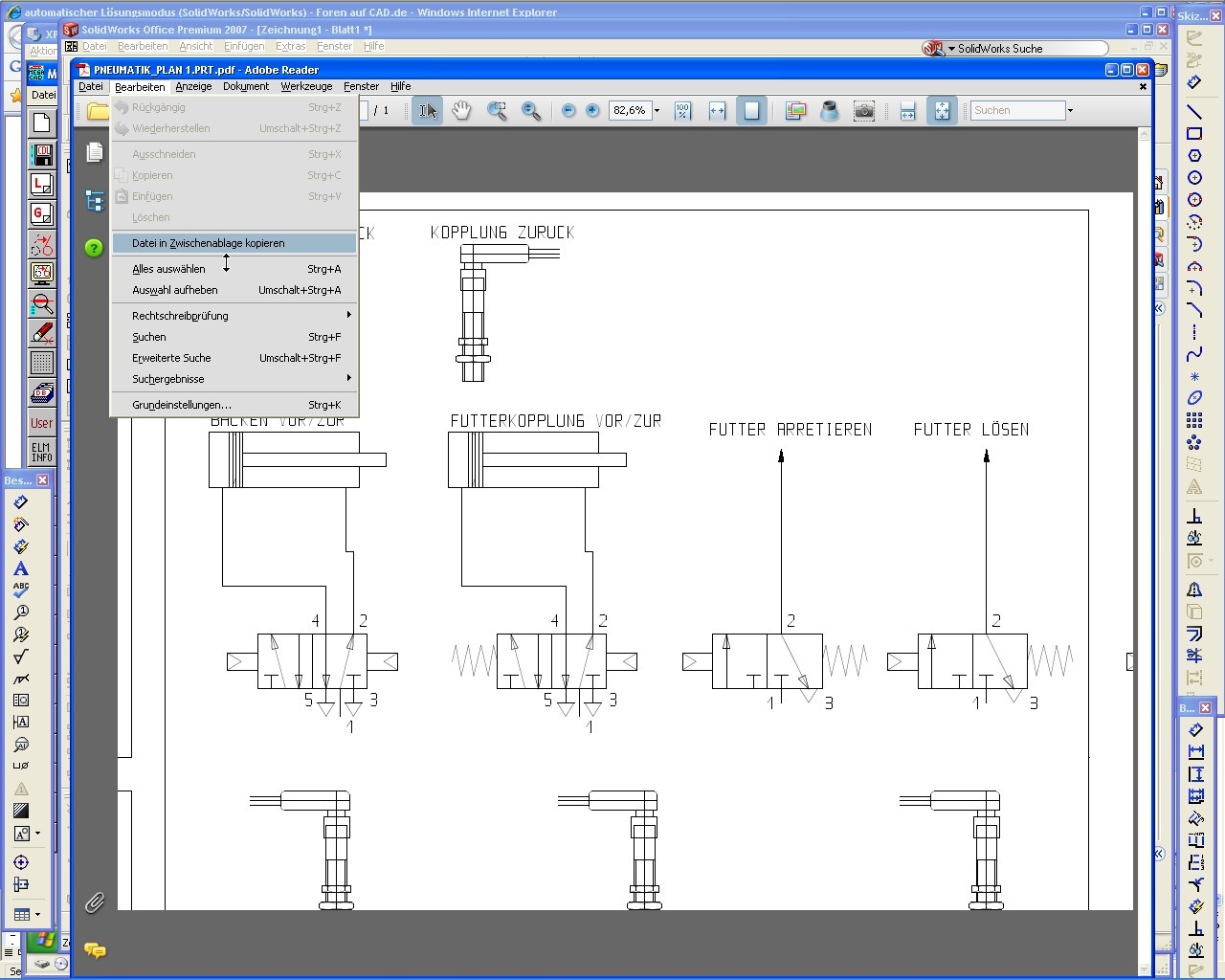Select the SolidWorks rectangle sketch tool
The width and height of the screenshot is (1225, 980).
click(x=1194, y=134)
